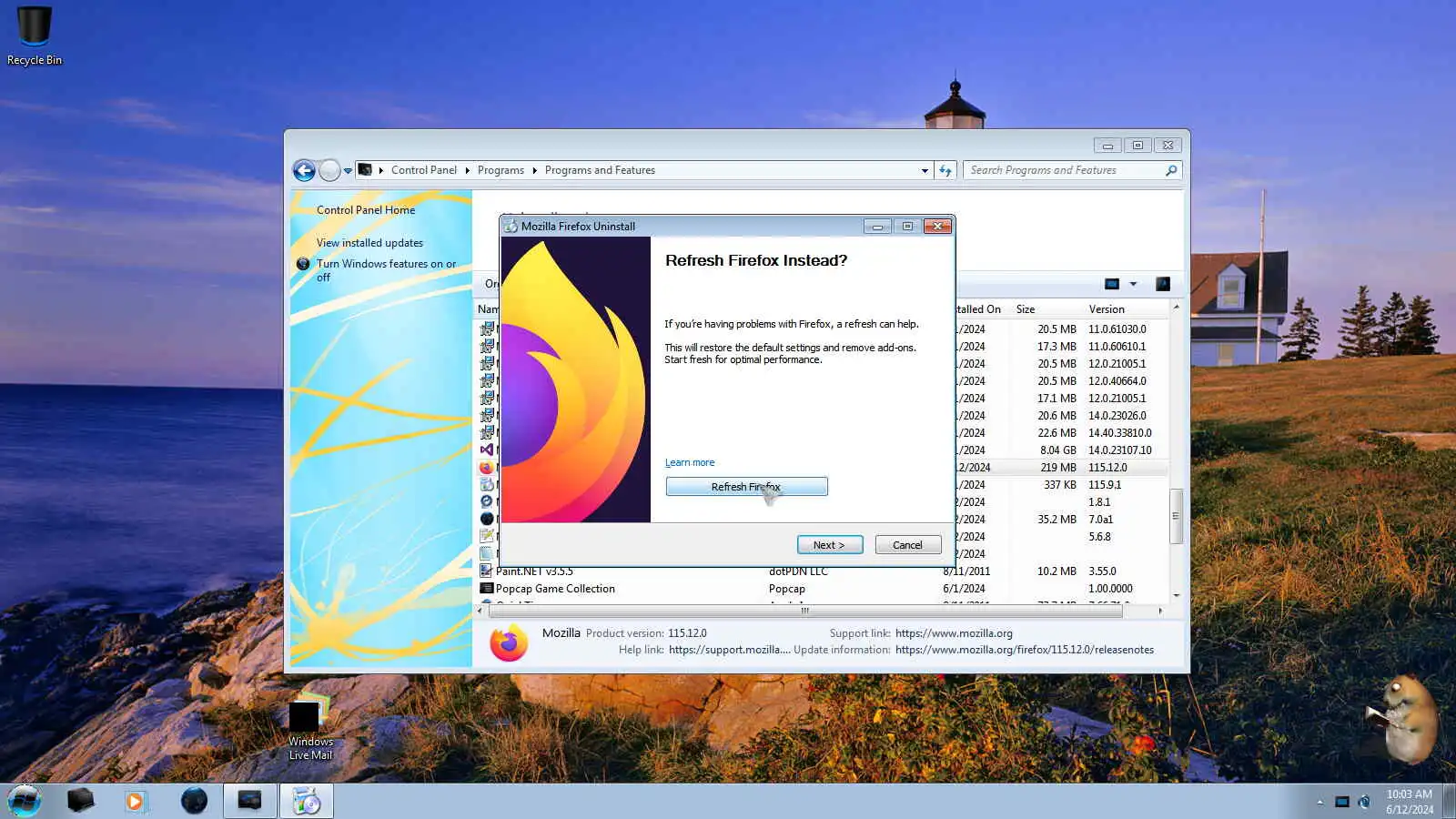
Task: Open recent pages dropdown beside forward arrow
Action: coord(348,170)
